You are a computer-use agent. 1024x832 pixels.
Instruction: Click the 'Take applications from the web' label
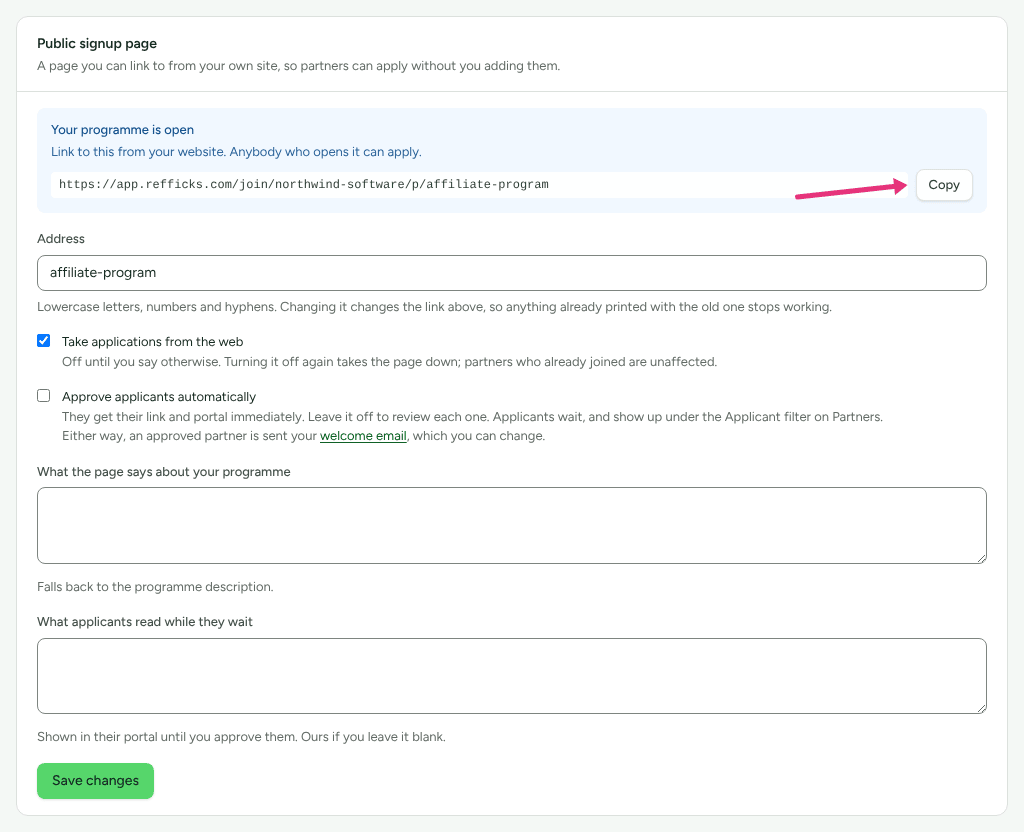(x=153, y=342)
